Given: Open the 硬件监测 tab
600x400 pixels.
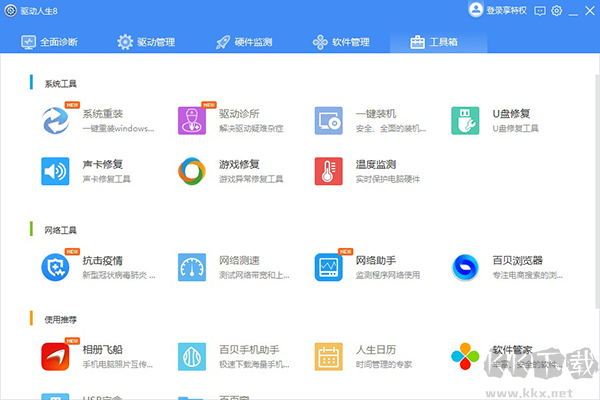Looking at the screenshot, I should [x=244, y=42].
